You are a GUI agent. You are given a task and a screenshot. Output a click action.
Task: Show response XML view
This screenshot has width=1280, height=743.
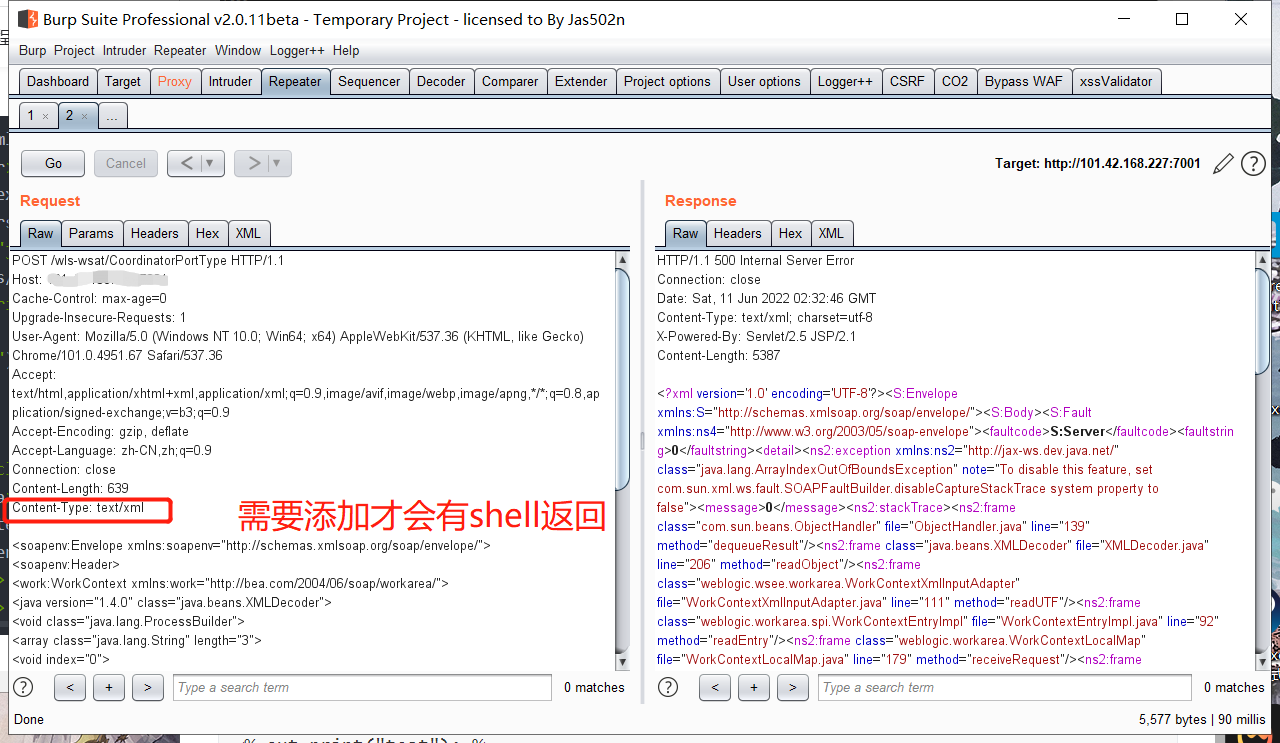click(831, 233)
